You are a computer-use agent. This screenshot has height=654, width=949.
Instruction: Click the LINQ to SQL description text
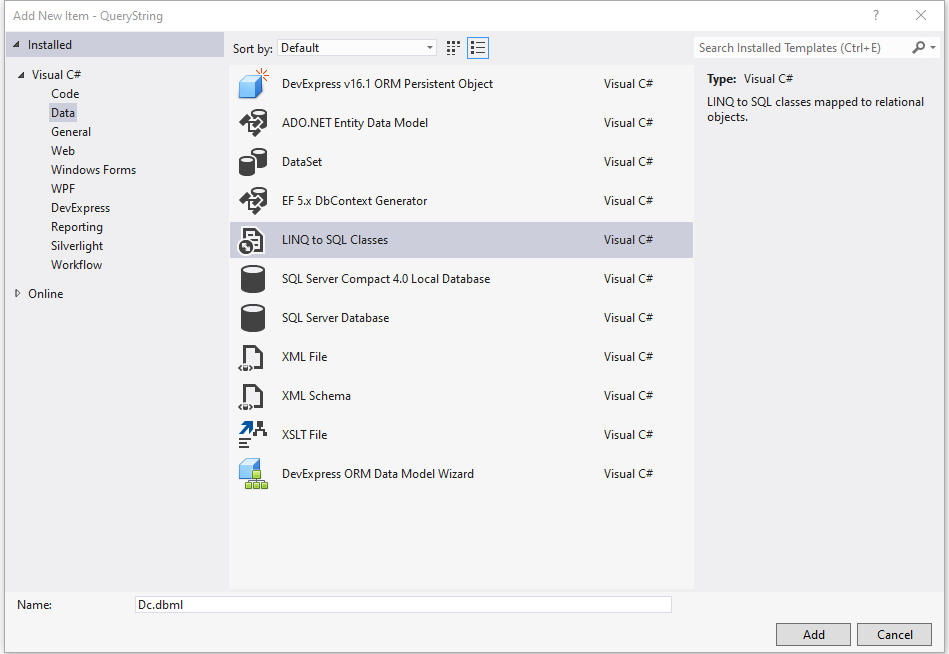click(815, 110)
